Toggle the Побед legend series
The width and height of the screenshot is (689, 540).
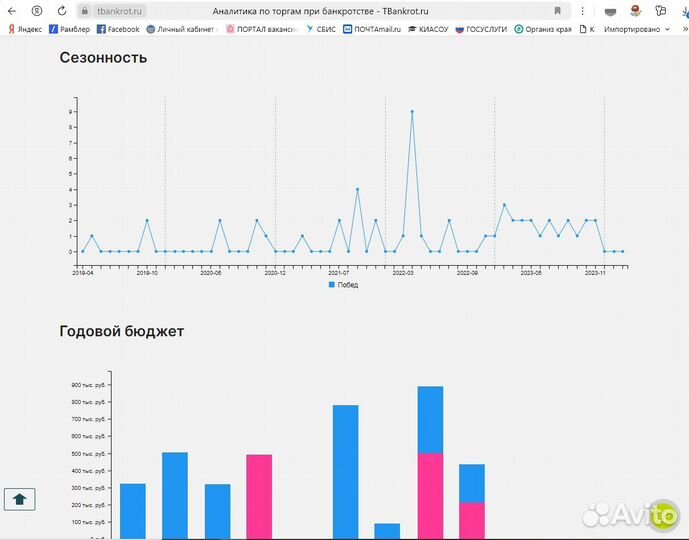342,285
